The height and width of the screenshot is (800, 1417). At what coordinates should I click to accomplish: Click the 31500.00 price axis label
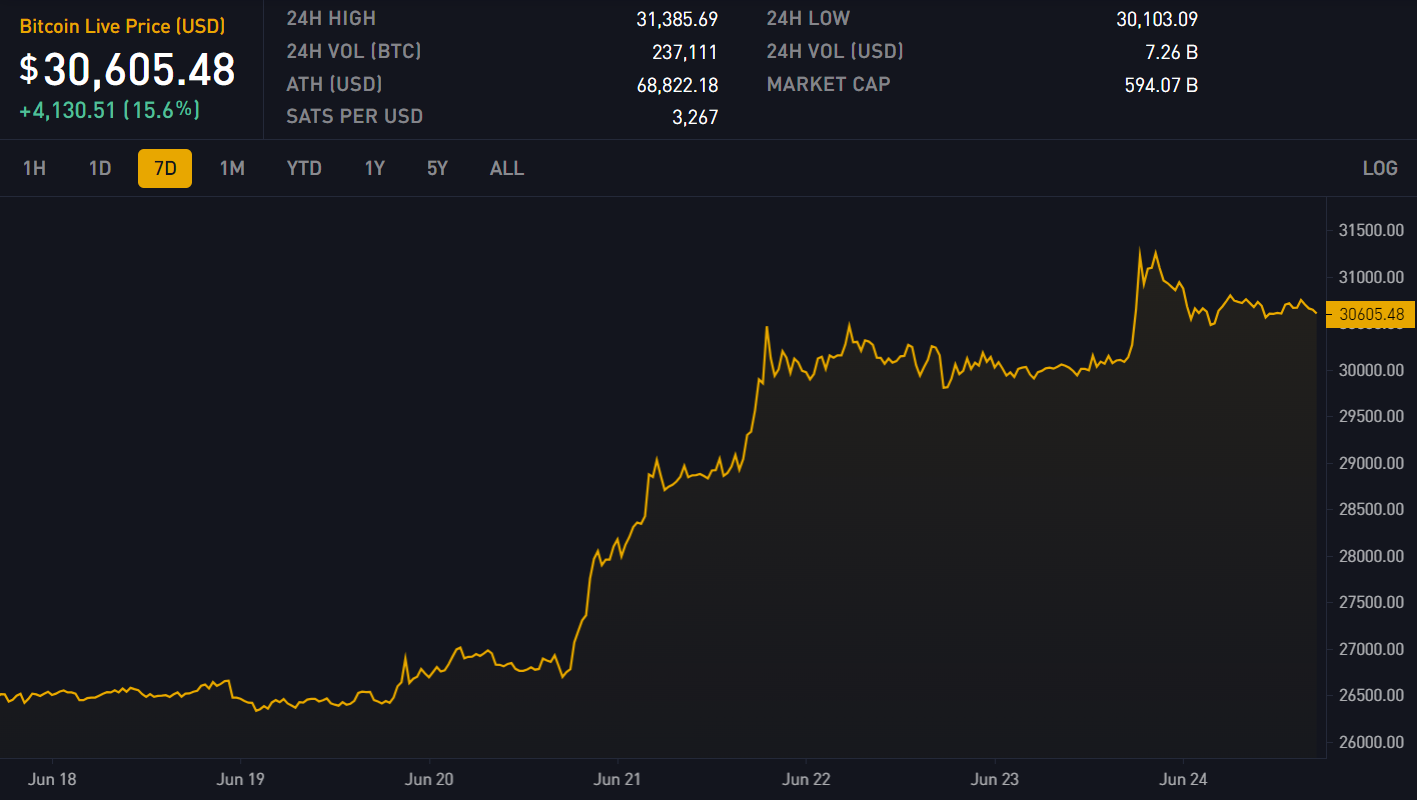pos(1370,231)
